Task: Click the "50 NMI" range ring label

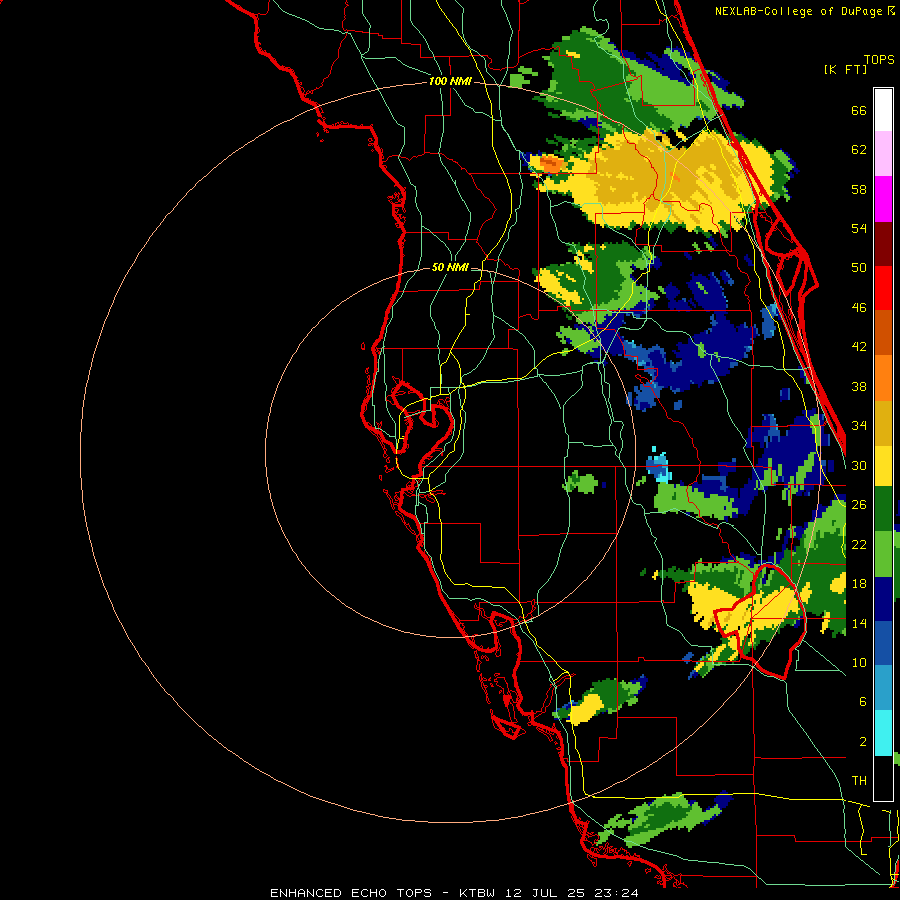Action: click(x=450, y=267)
